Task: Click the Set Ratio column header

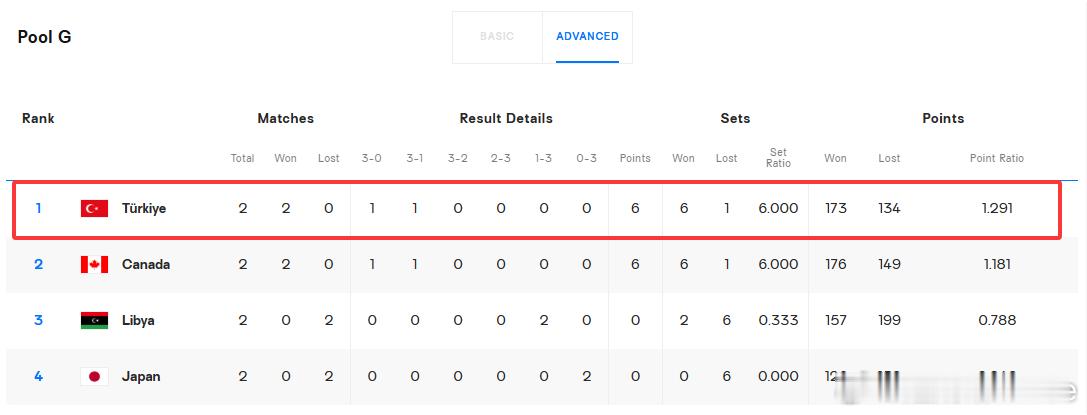Action: [778, 157]
